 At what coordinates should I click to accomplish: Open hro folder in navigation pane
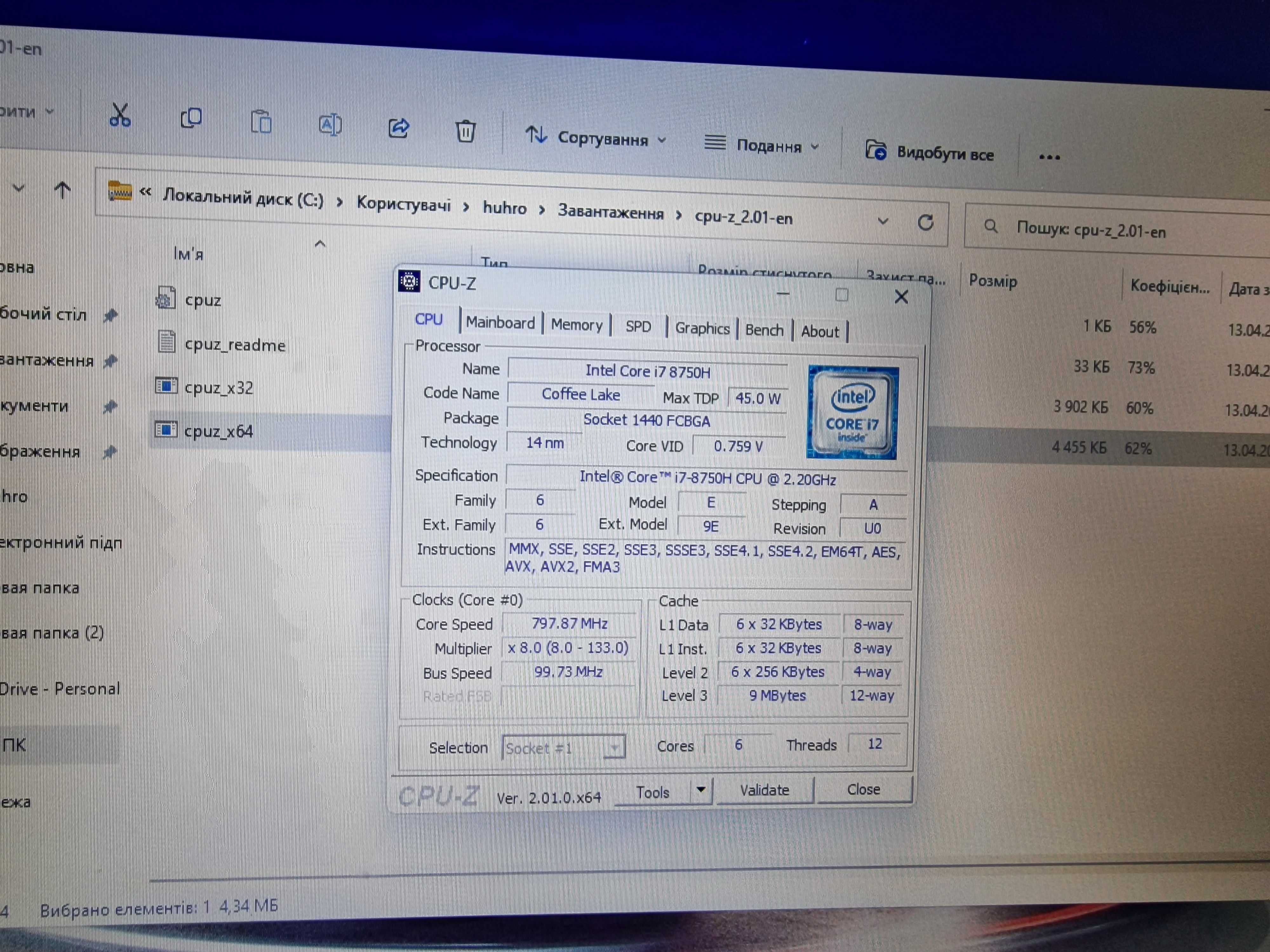point(14,496)
